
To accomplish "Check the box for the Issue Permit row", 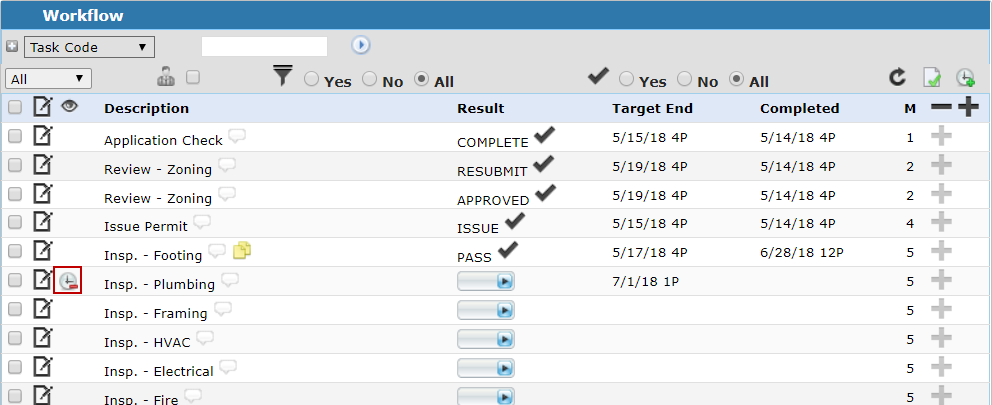I will click(x=15, y=223).
